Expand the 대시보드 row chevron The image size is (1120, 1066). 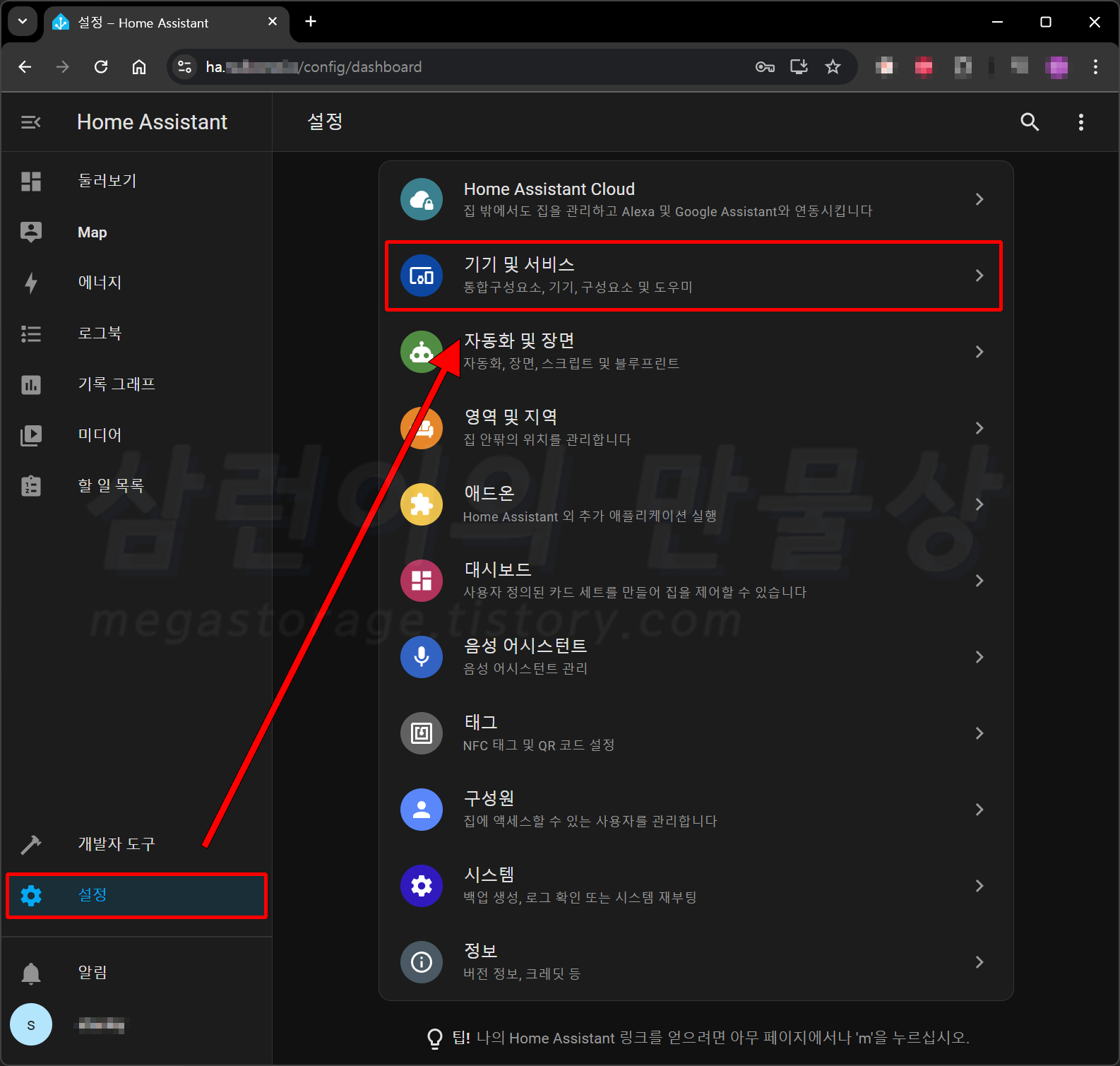tap(979, 581)
